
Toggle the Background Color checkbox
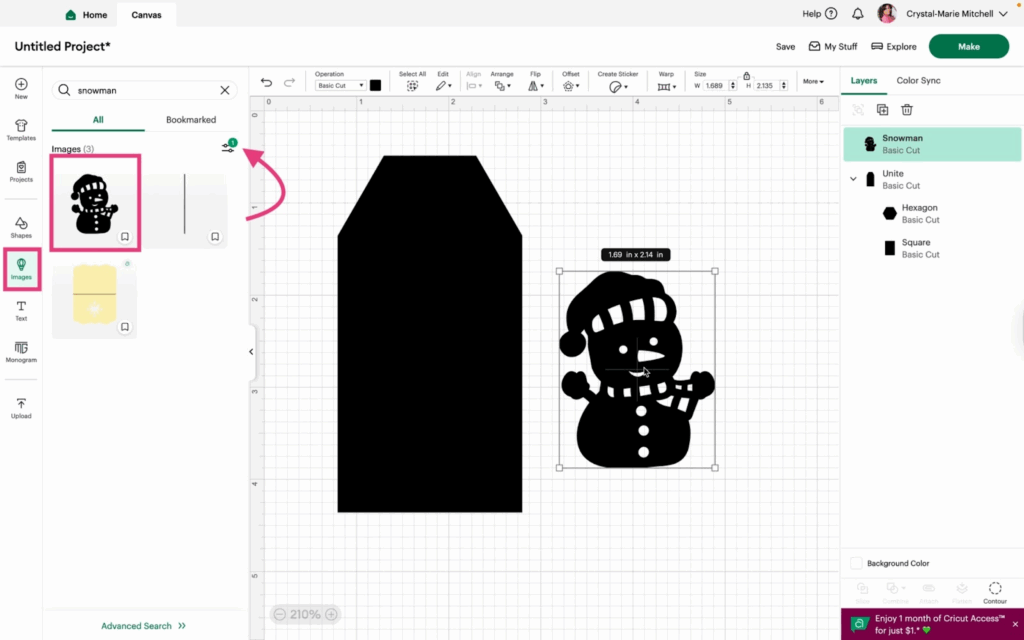pyautogui.click(x=856, y=563)
